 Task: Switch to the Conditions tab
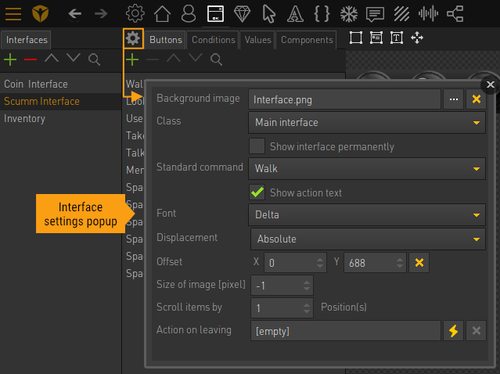(213, 40)
